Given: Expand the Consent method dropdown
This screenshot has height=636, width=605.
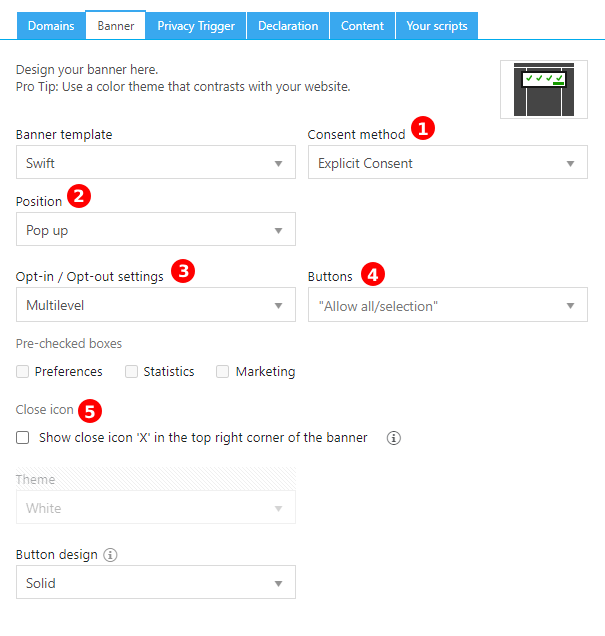Looking at the screenshot, I should click(x=447, y=163).
